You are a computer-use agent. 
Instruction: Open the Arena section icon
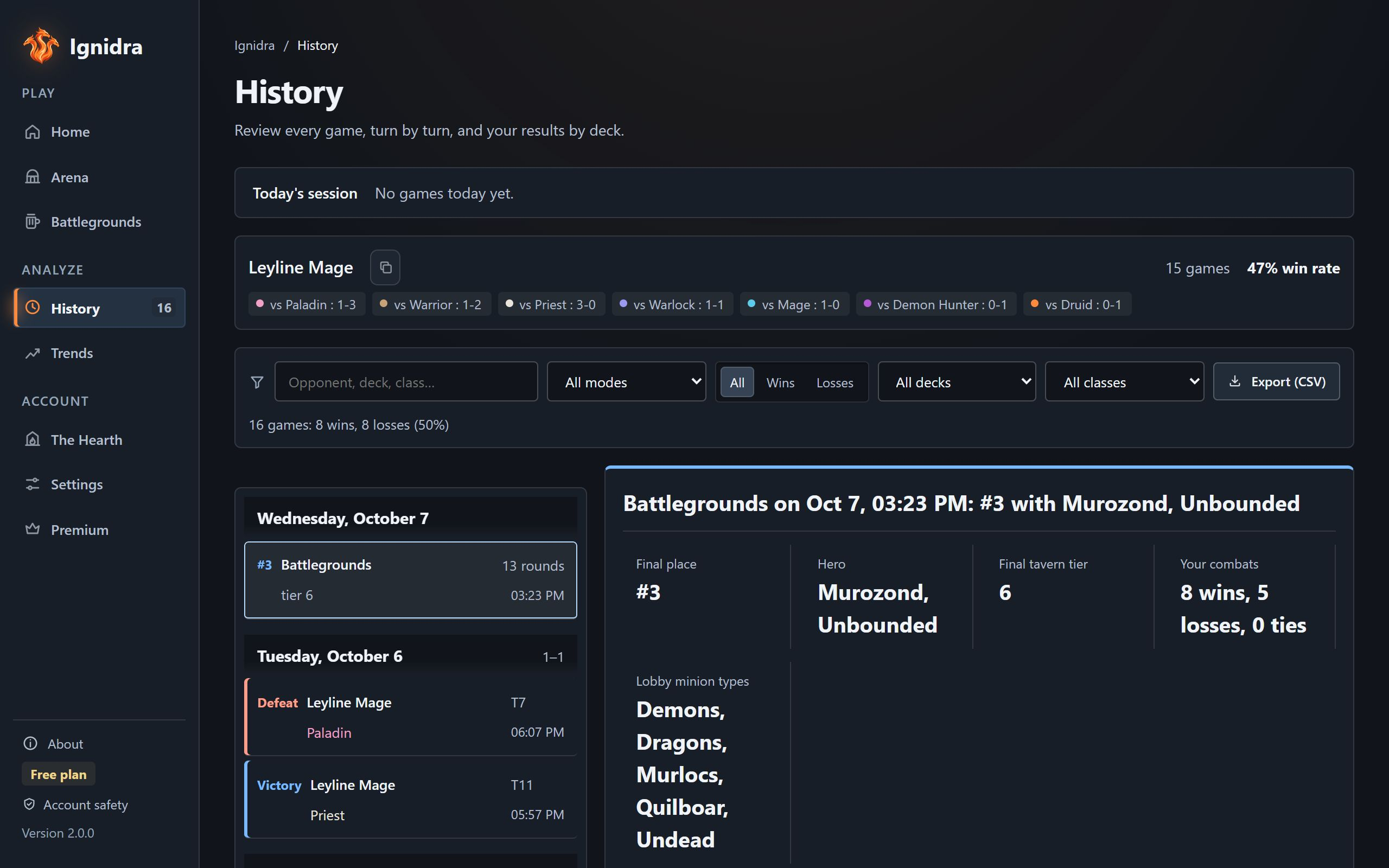[x=33, y=177]
